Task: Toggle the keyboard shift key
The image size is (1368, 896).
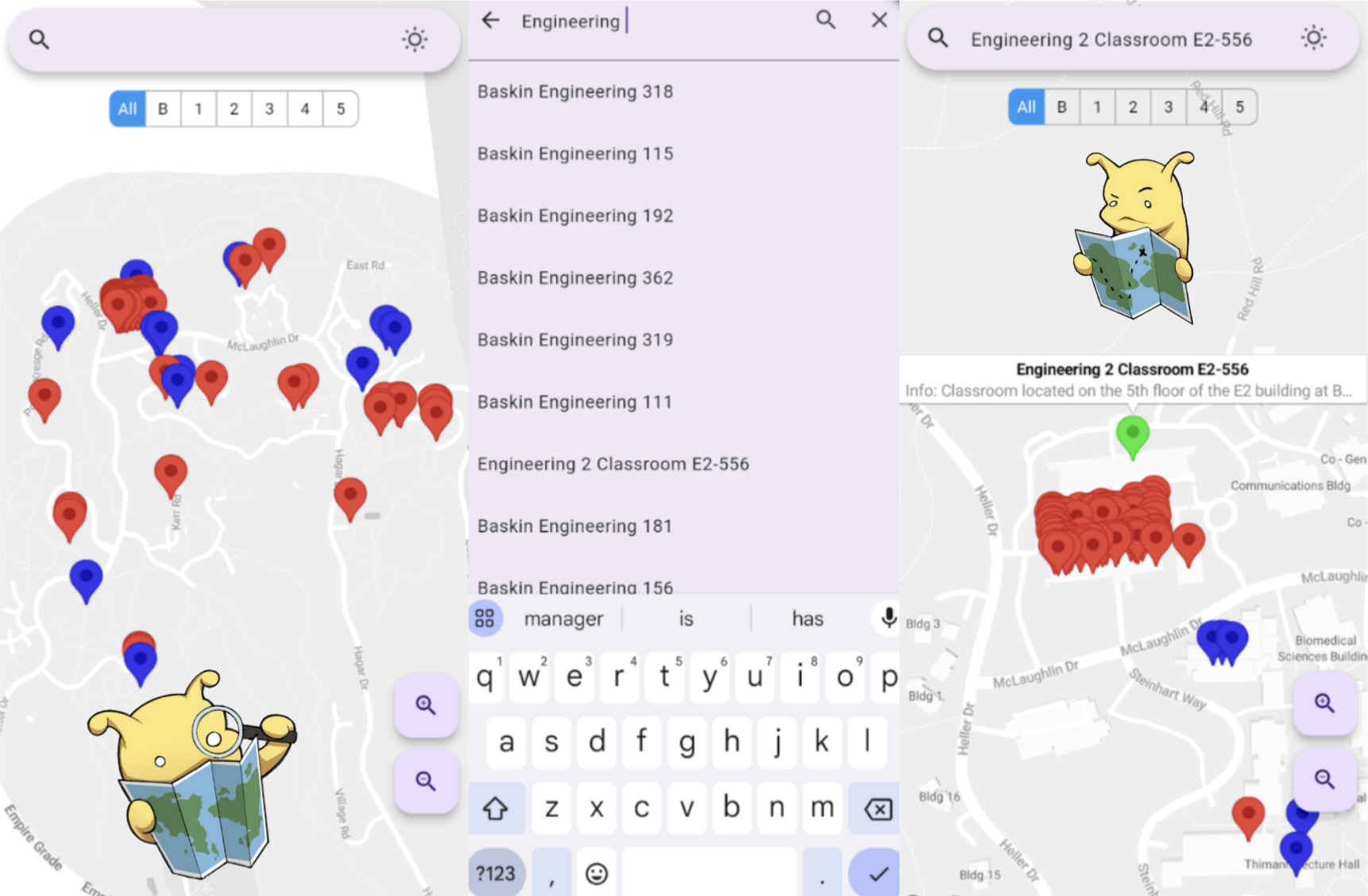Action: (x=496, y=809)
